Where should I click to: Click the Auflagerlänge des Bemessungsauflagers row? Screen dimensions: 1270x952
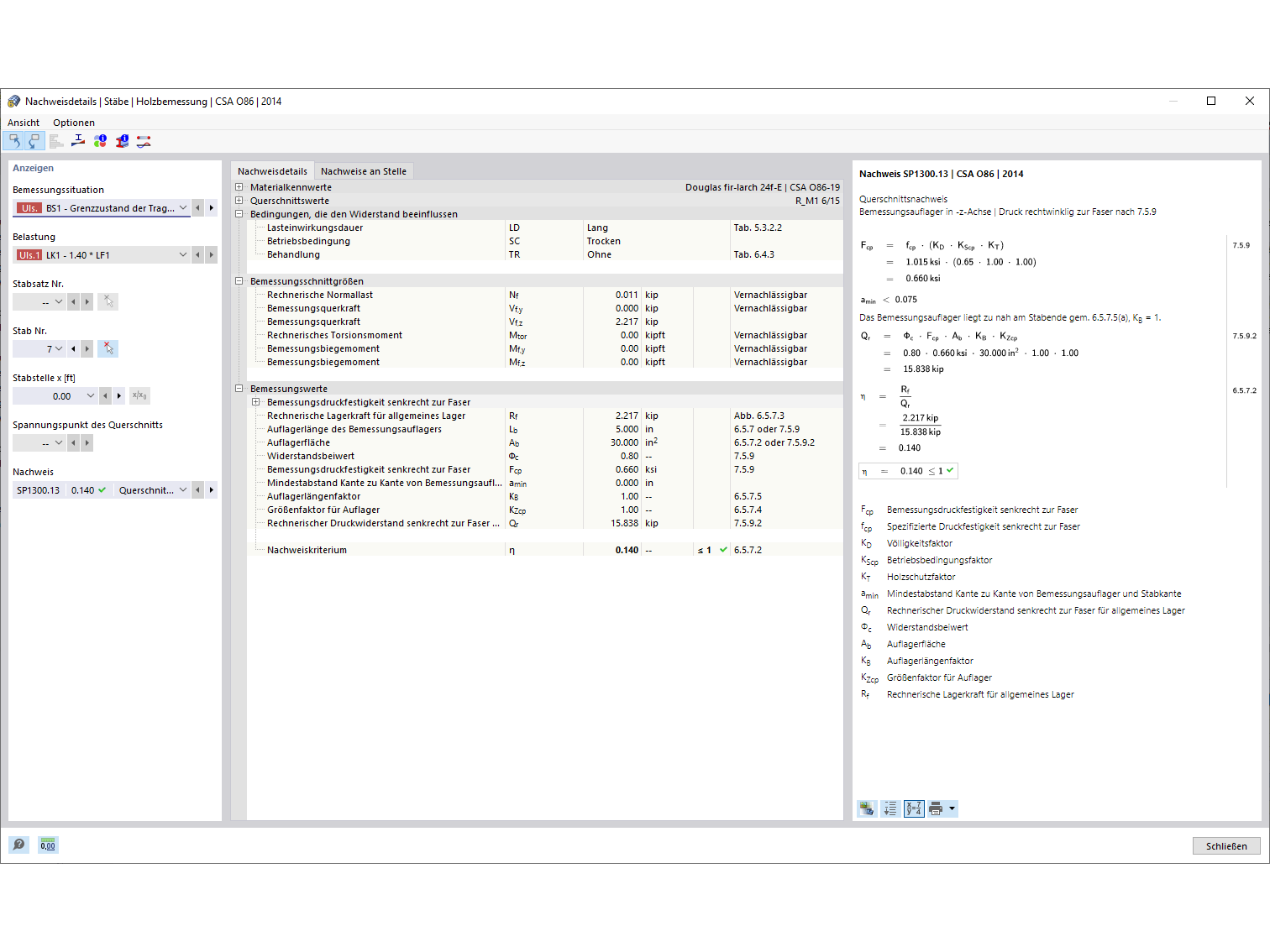(x=544, y=429)
